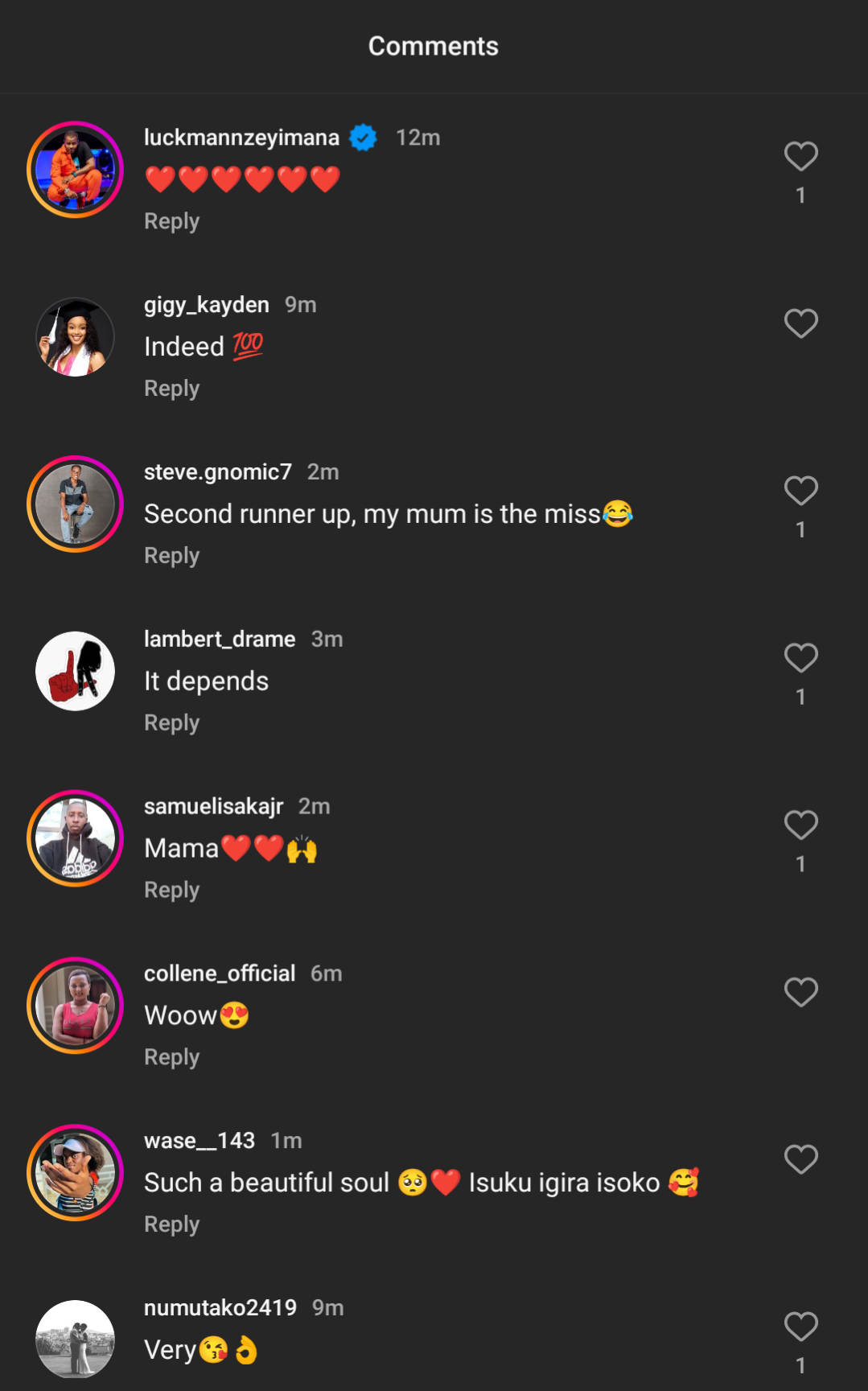Viewport: 868px width, 1391px height.
Task: Like lambert_drame's "It depends" comment
Action: [800, 658]
